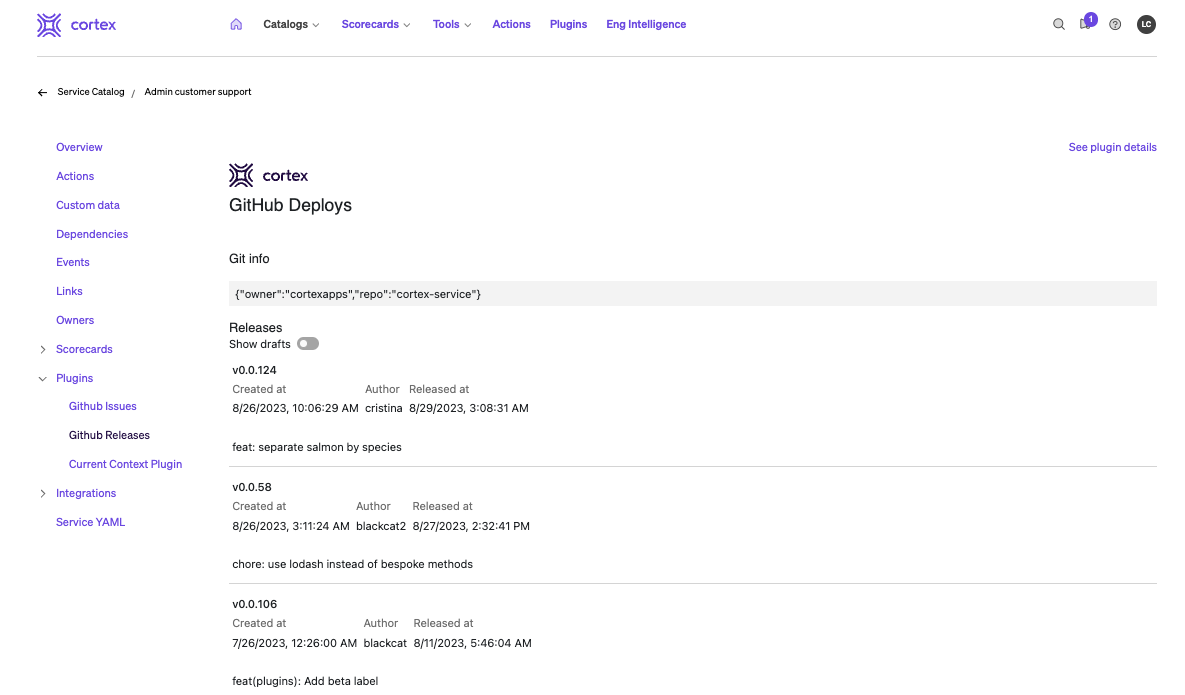
Task: Open help using the question mark icon
Action: [1114, 24]
